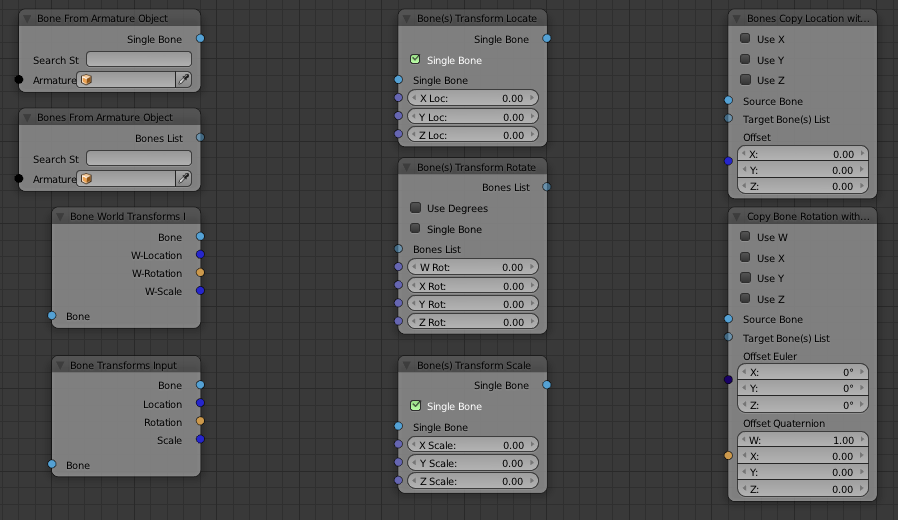The height and width of the screenshot is (520, 898).
Task: Collapse the Bone World Transforms node
Action: click(x=60, y=216)
